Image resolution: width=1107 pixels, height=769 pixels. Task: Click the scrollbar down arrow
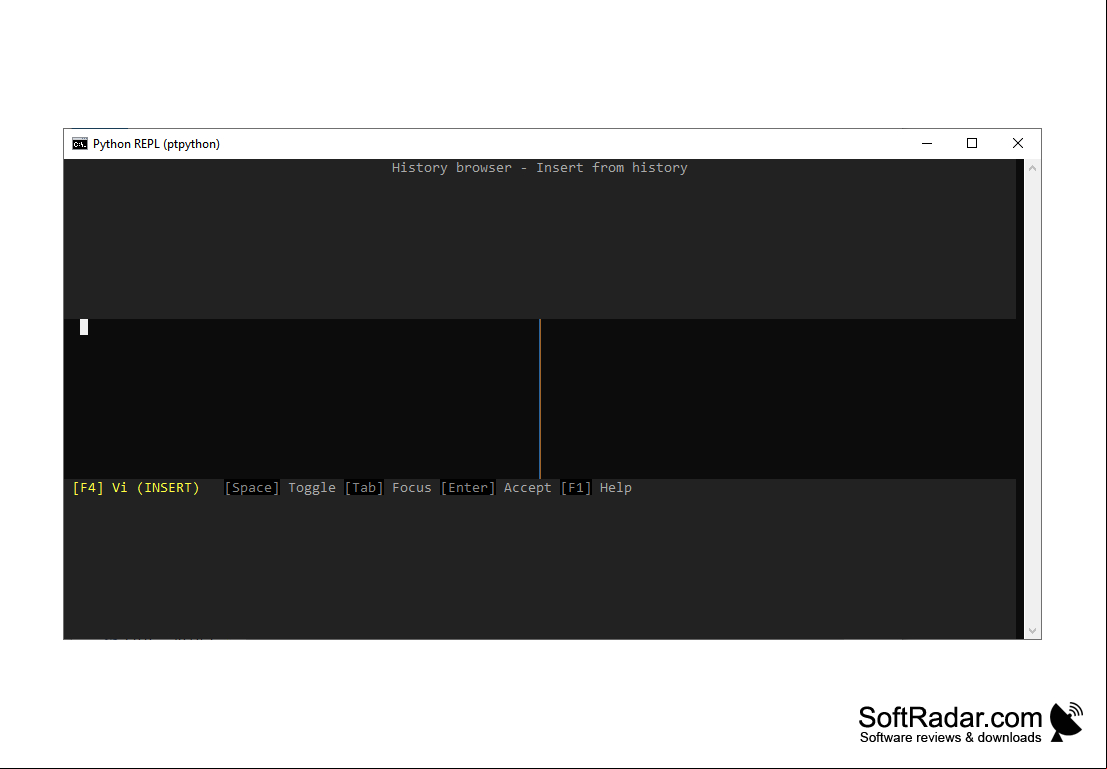(1032, 631)
